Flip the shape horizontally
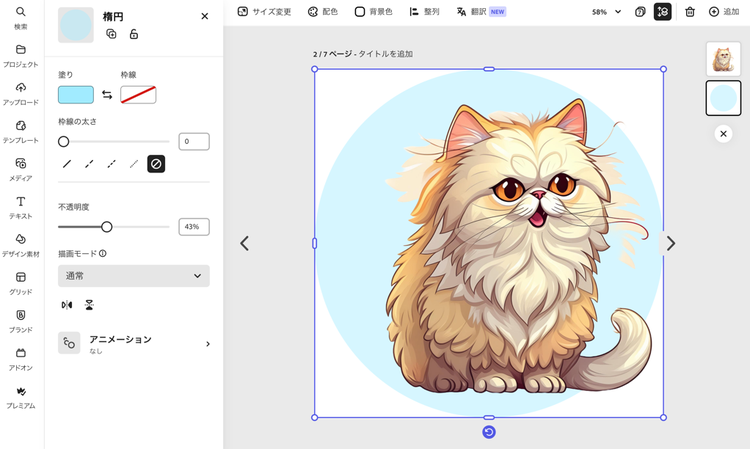 point(67,305)
